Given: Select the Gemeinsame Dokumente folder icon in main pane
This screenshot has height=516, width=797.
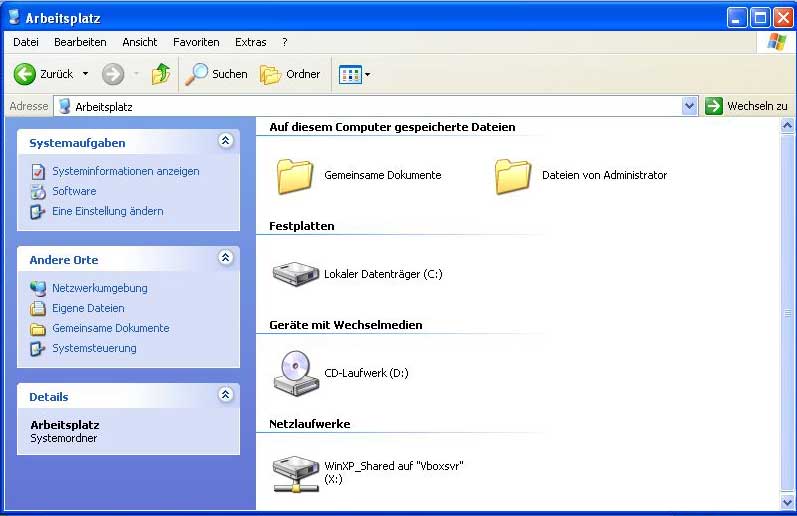Looking at the screenshot, I should (295, 176).
